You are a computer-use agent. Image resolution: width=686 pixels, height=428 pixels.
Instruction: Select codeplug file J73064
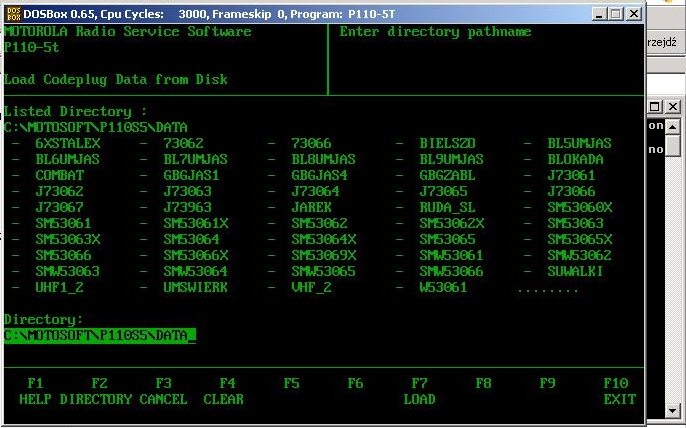pyautogui.click(x=315, y=191)
